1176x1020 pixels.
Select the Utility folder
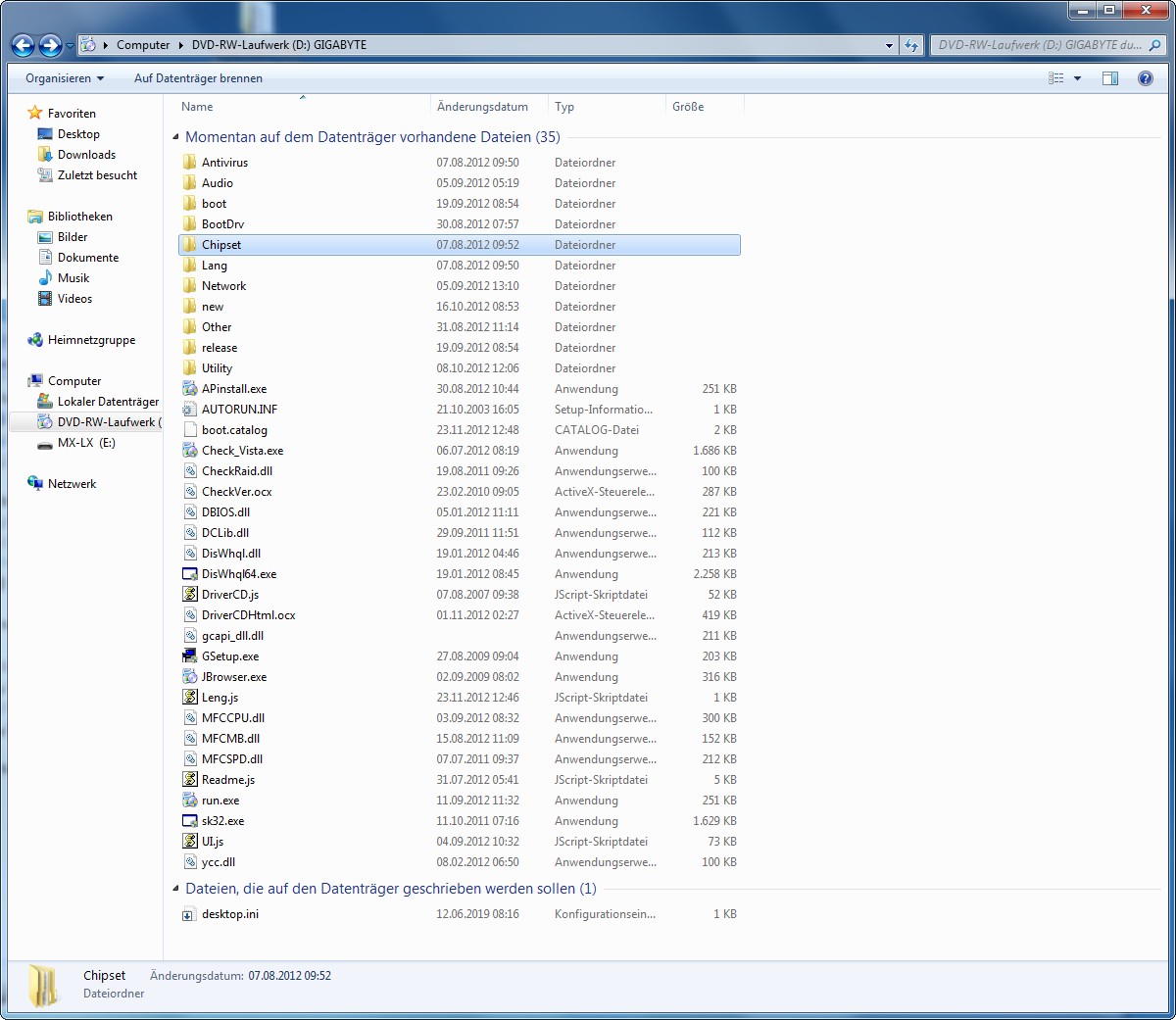tap(217, 368)
